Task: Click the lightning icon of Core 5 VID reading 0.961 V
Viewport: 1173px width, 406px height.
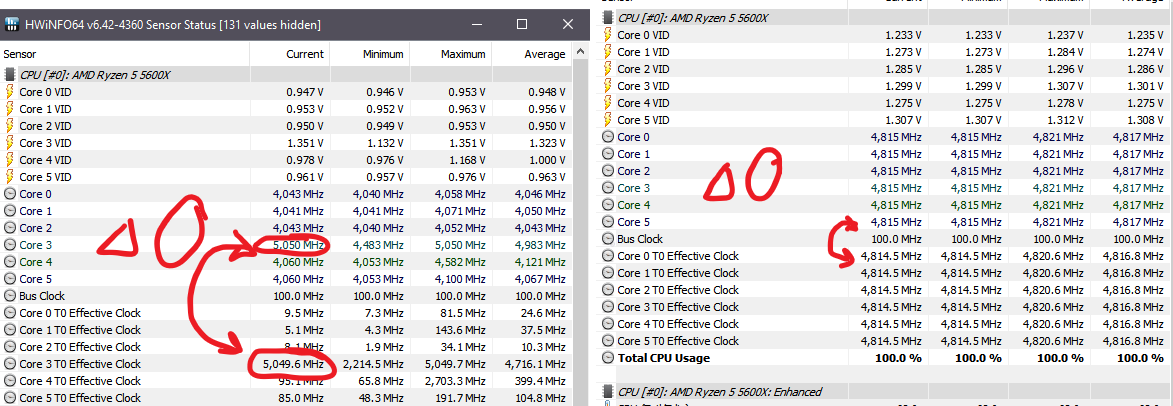Action: pos(10,176)
